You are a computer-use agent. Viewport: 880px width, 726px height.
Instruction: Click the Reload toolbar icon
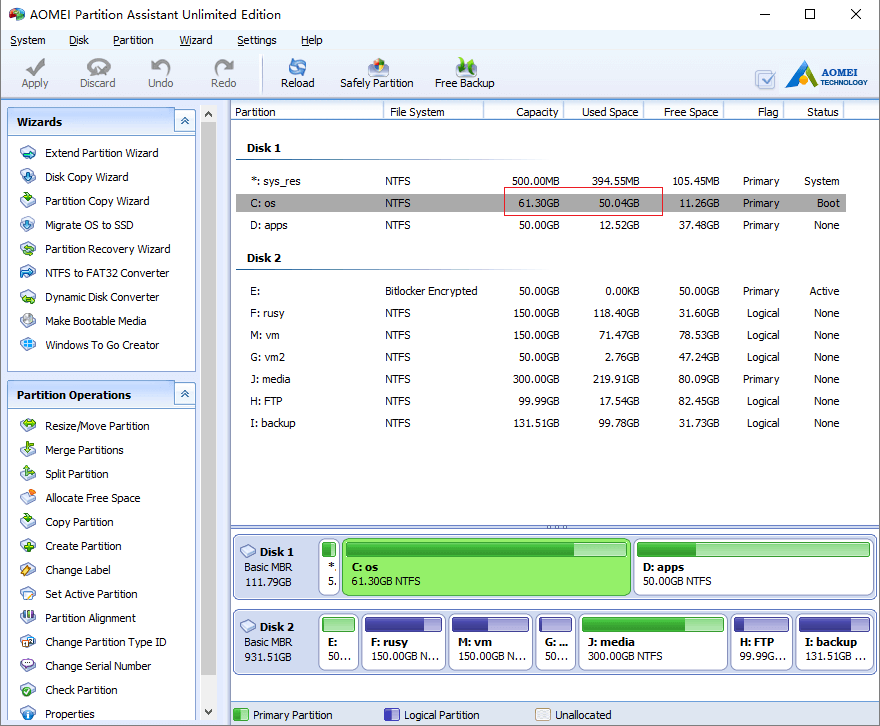[x=297, y=67]
